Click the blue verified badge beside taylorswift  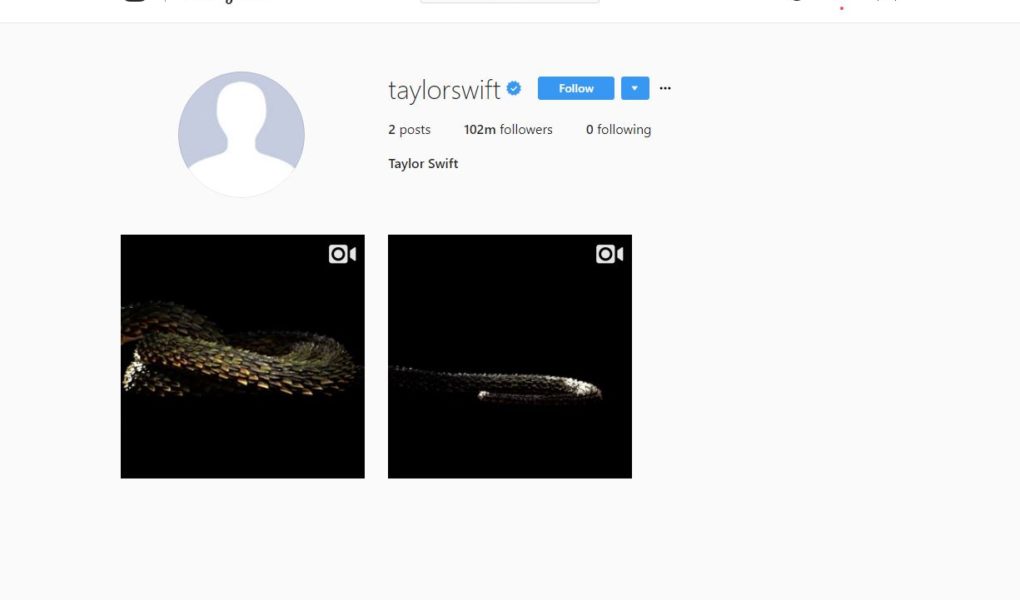click(514, 88)
